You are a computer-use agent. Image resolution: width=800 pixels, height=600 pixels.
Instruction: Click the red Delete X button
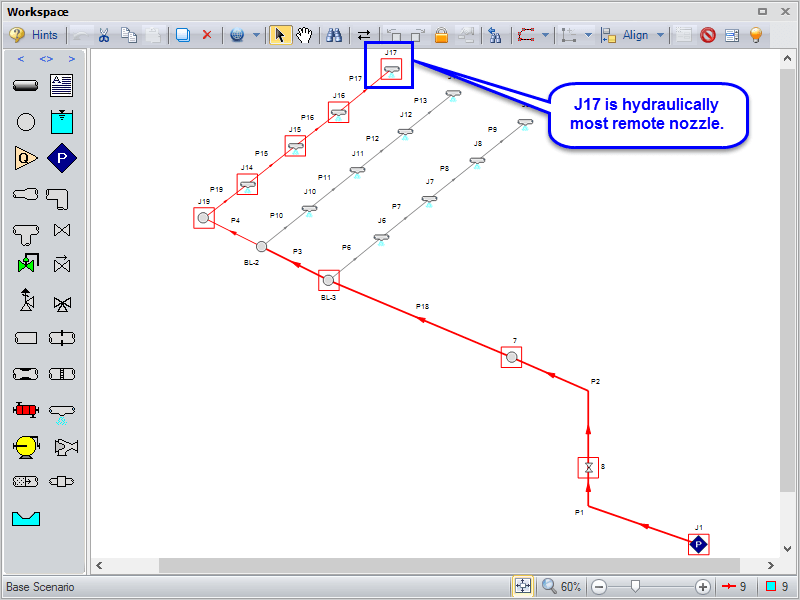[207, 35]
